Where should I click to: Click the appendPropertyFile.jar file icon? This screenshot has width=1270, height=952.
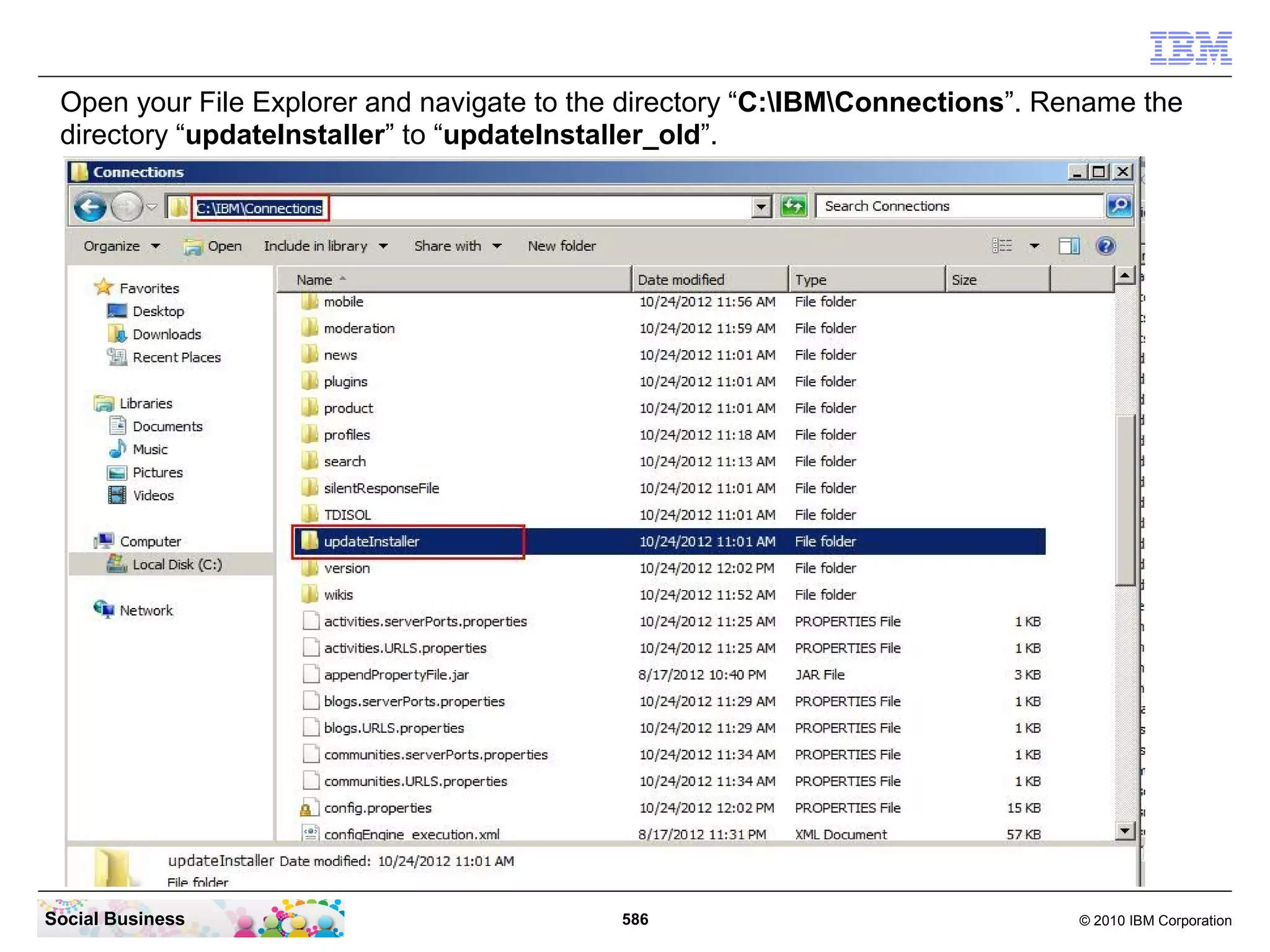310,674
